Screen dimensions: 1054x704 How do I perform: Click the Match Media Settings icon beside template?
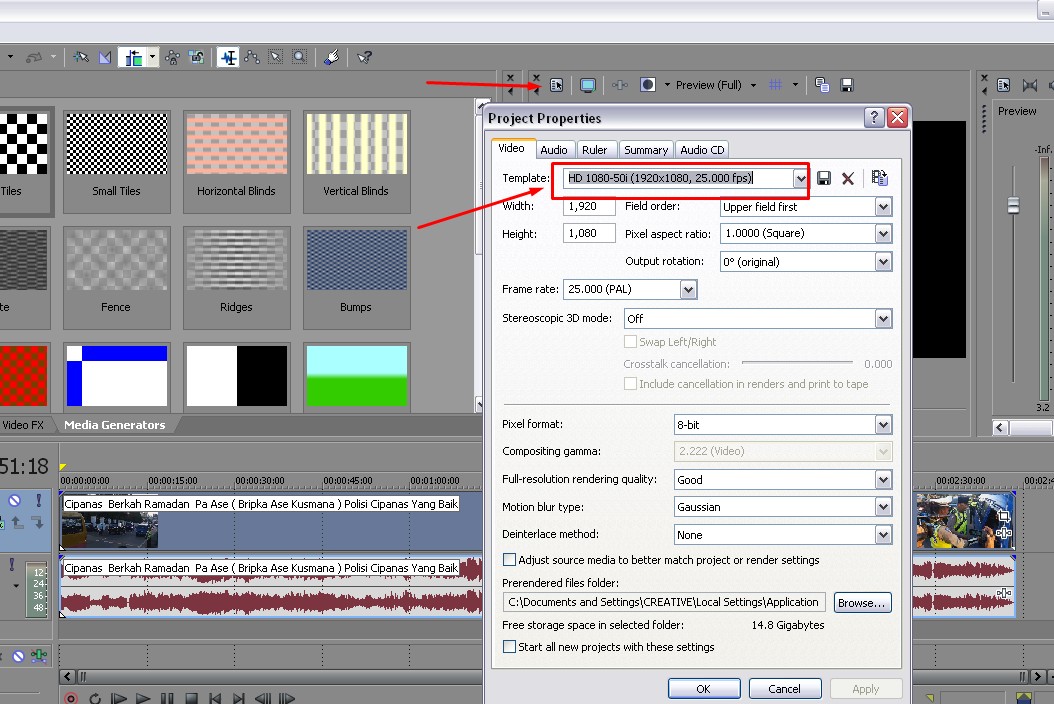879,178
